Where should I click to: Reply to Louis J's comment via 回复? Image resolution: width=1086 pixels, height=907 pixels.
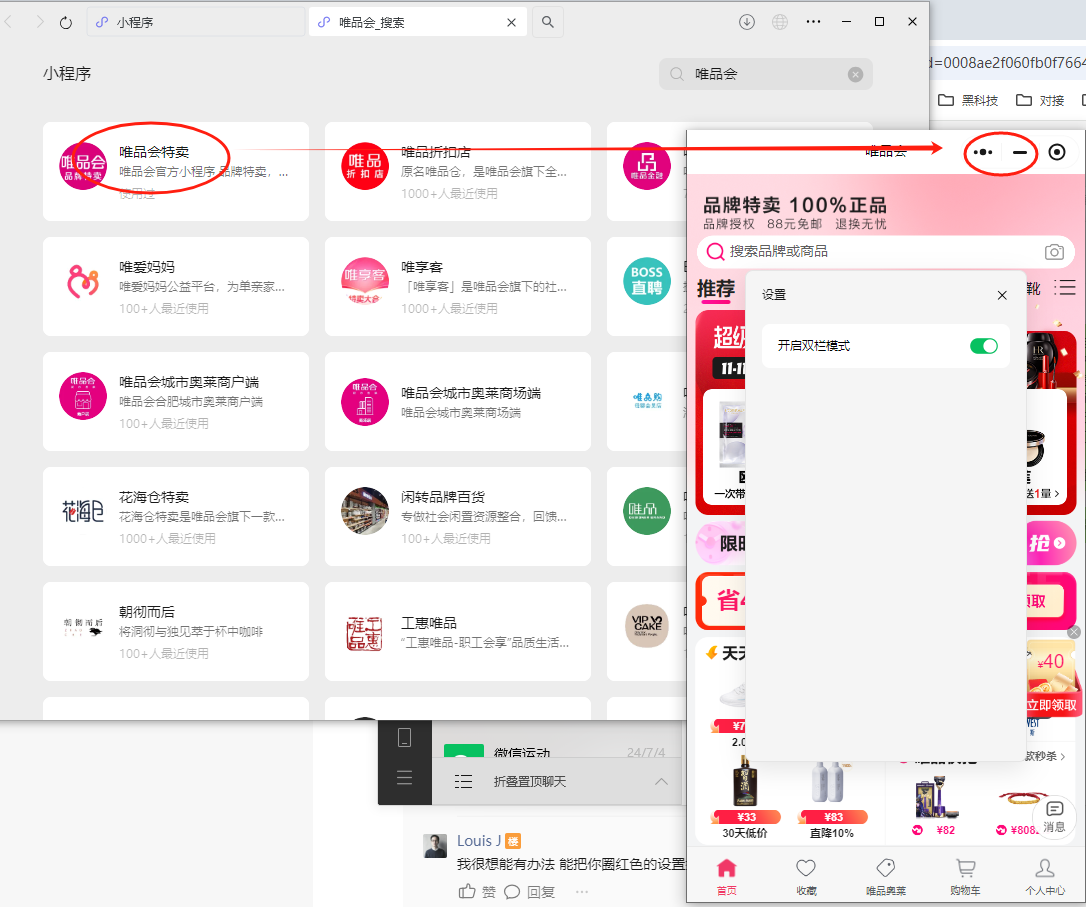point(529,892)
